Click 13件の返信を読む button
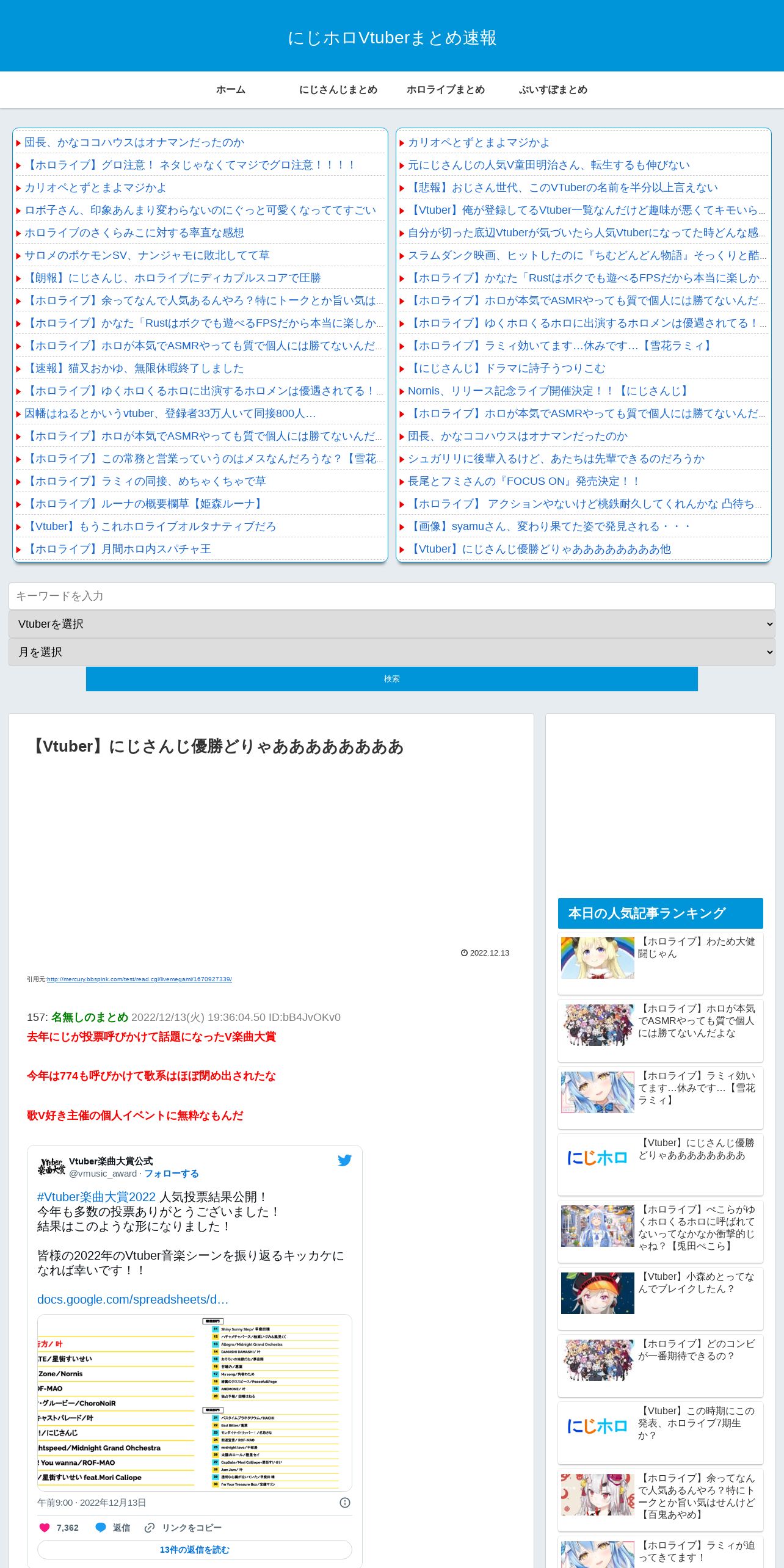The image size is (784, 1568). (x=195, y=1550)
